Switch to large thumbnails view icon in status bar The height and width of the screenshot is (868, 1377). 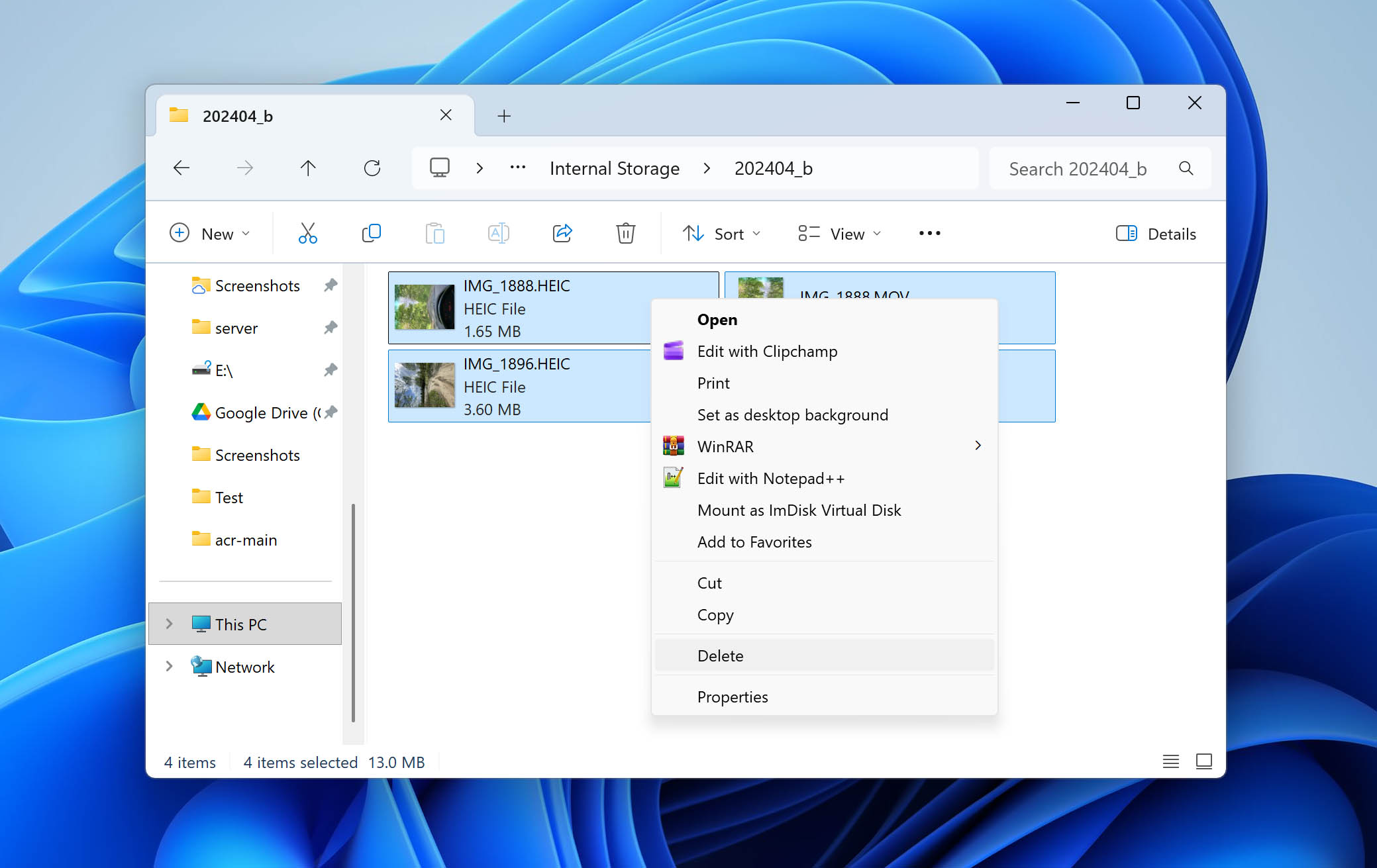1204,761
